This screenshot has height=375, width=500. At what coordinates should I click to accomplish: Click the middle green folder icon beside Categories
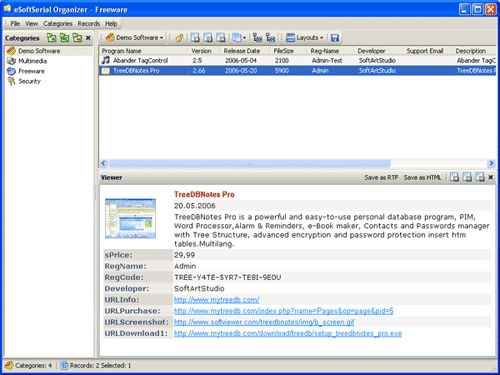coord(65,38)
